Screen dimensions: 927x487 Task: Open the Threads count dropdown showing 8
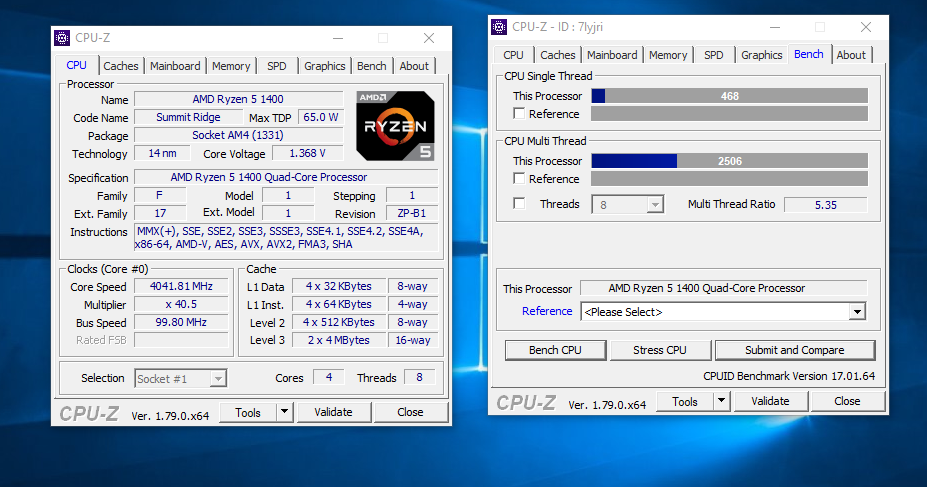627,204
